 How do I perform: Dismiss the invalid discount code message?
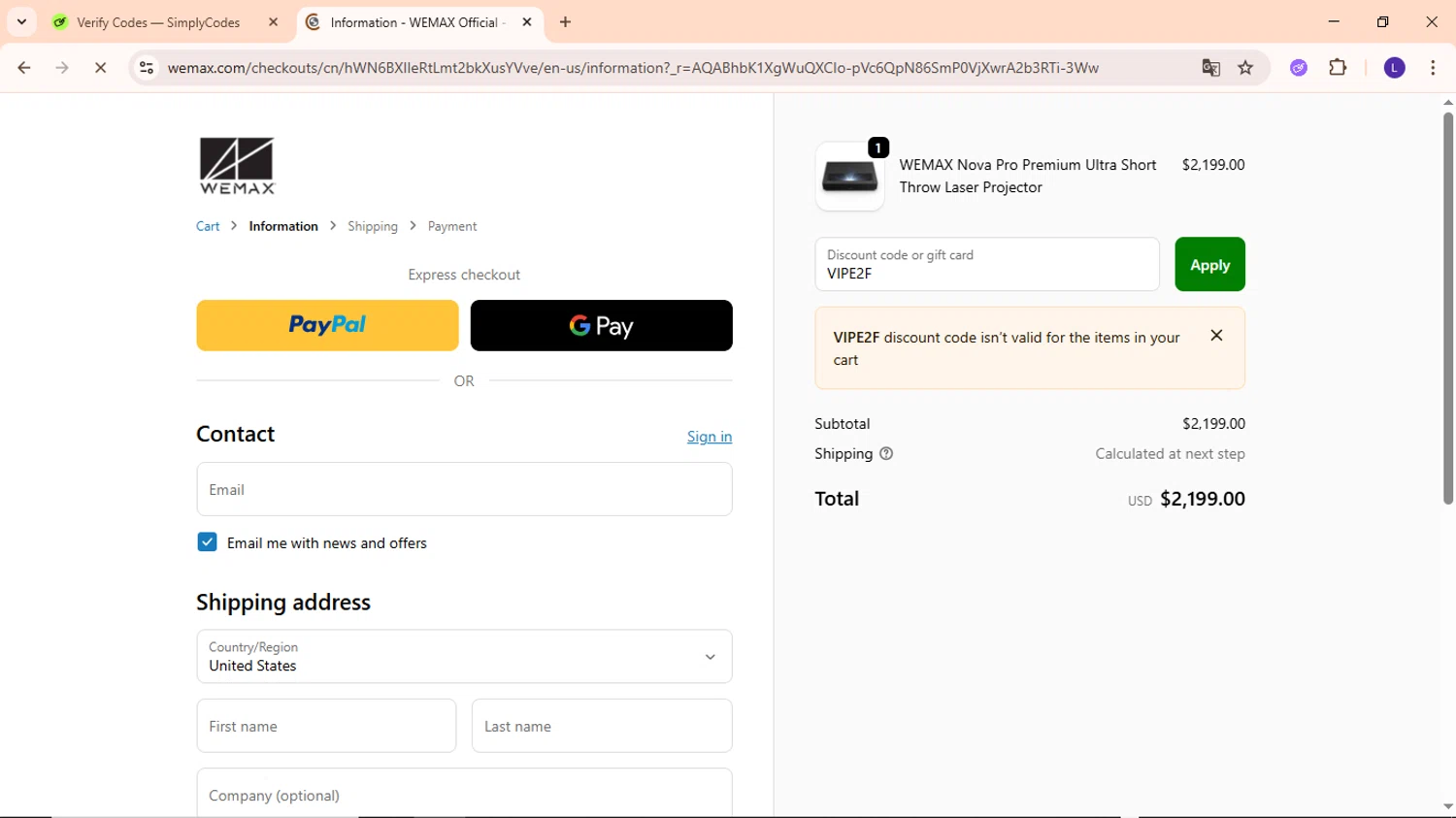pos(1216,336)
